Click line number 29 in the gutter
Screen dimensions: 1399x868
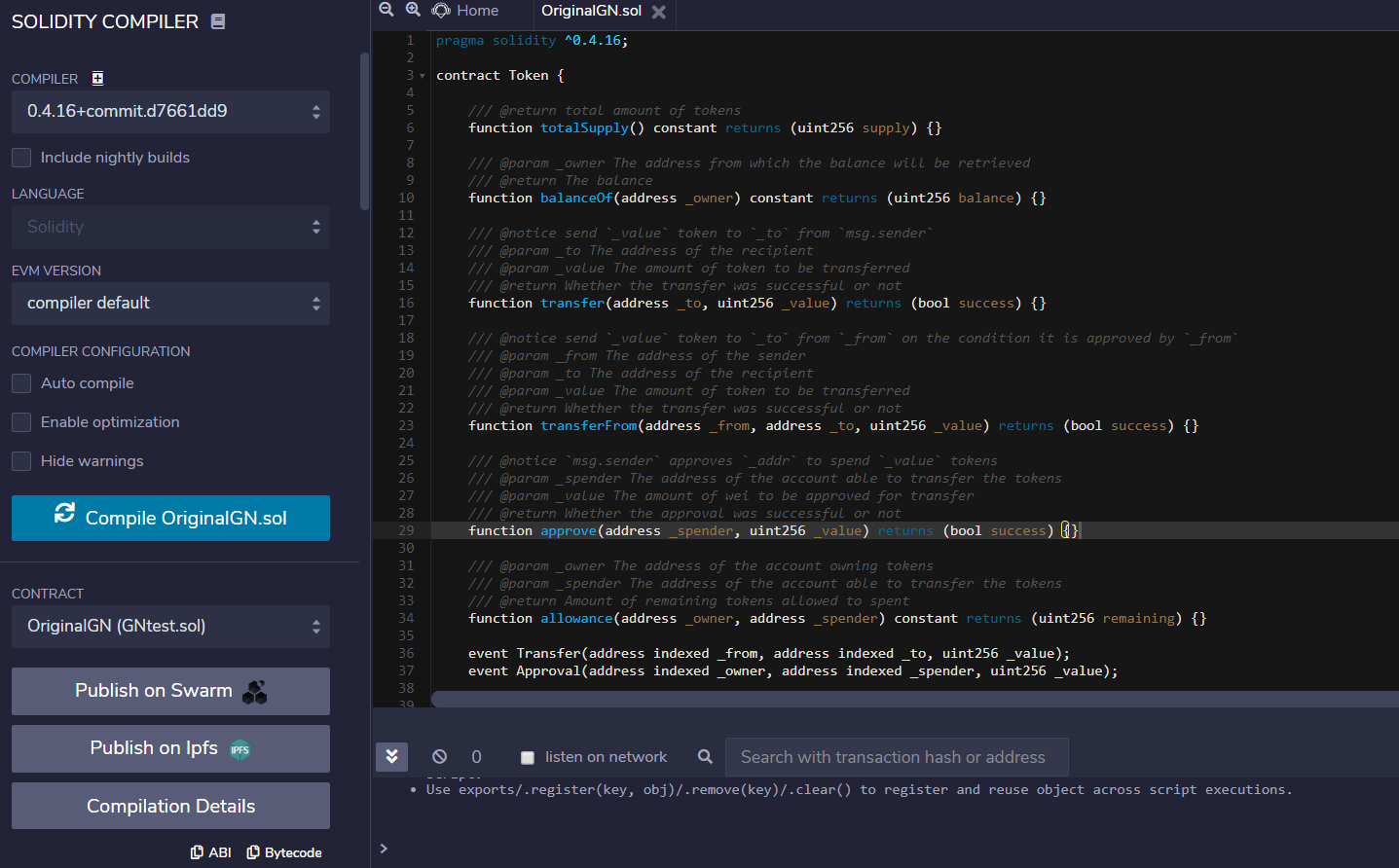(x=406, y=530)
